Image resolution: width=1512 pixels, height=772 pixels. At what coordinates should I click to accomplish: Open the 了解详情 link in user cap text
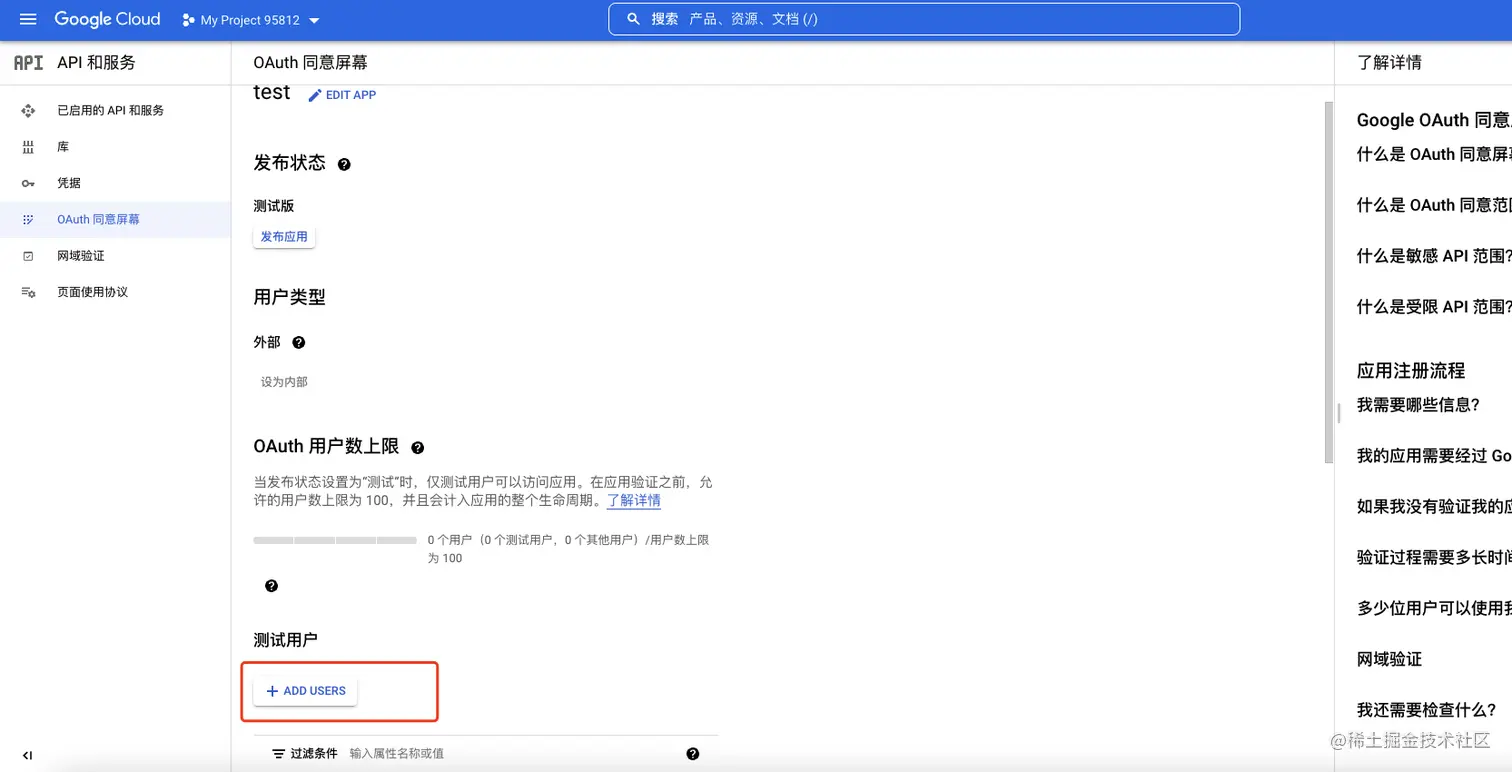pos(634,500)
